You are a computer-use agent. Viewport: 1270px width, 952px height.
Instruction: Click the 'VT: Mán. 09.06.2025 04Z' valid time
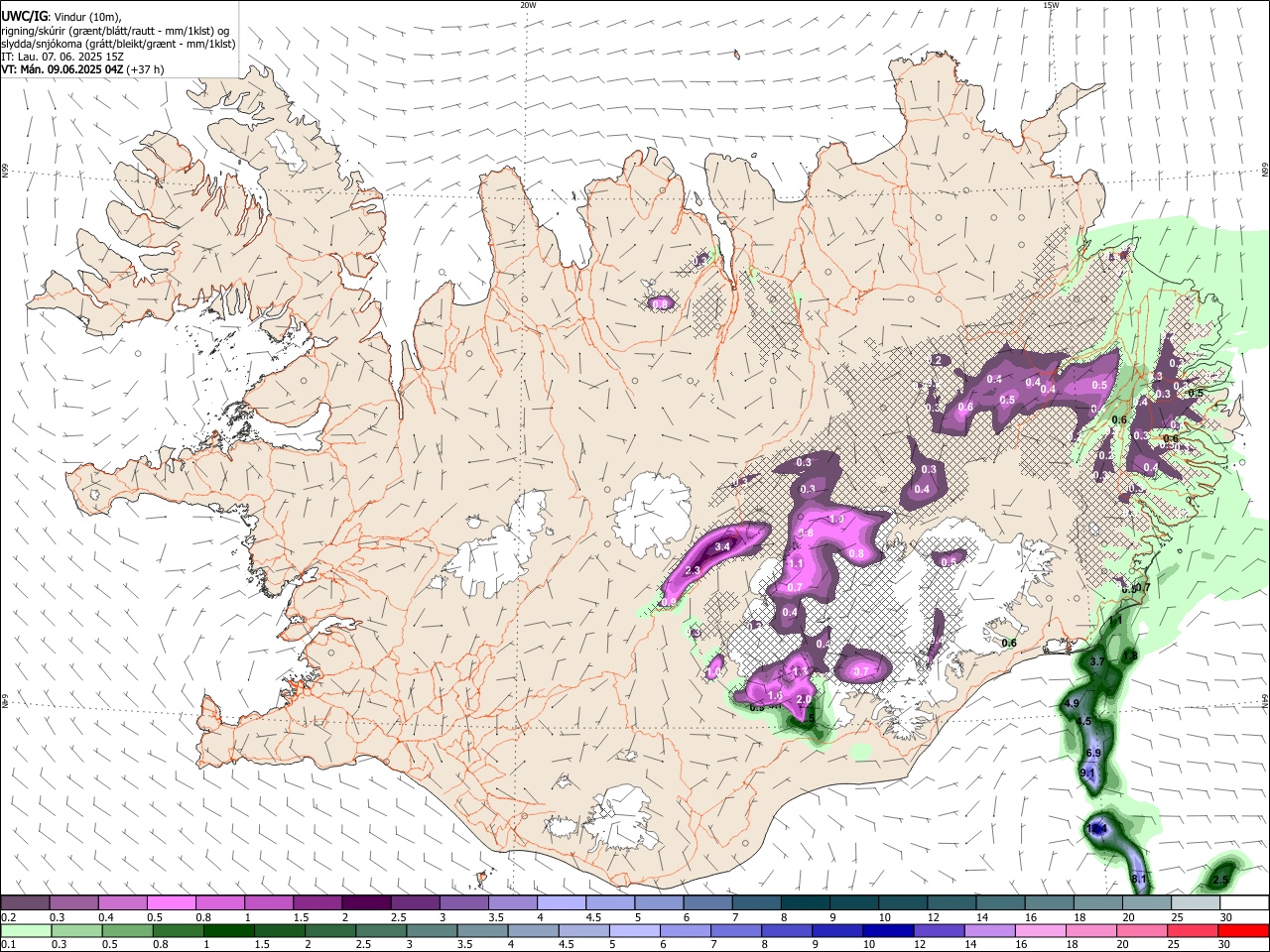coord(62,69)
